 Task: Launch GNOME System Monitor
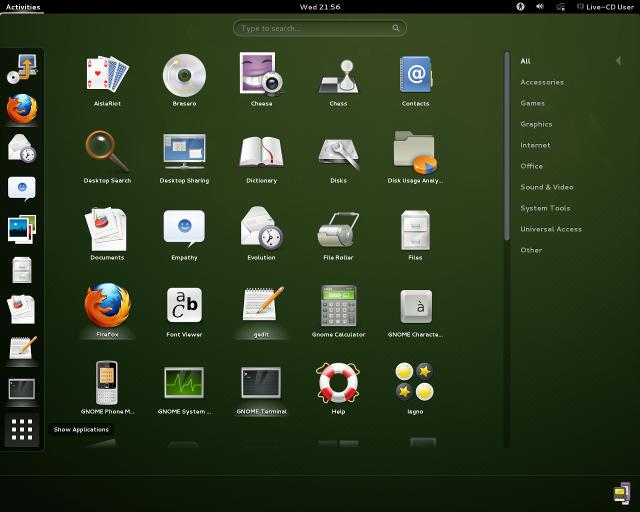tap(184, 388)
